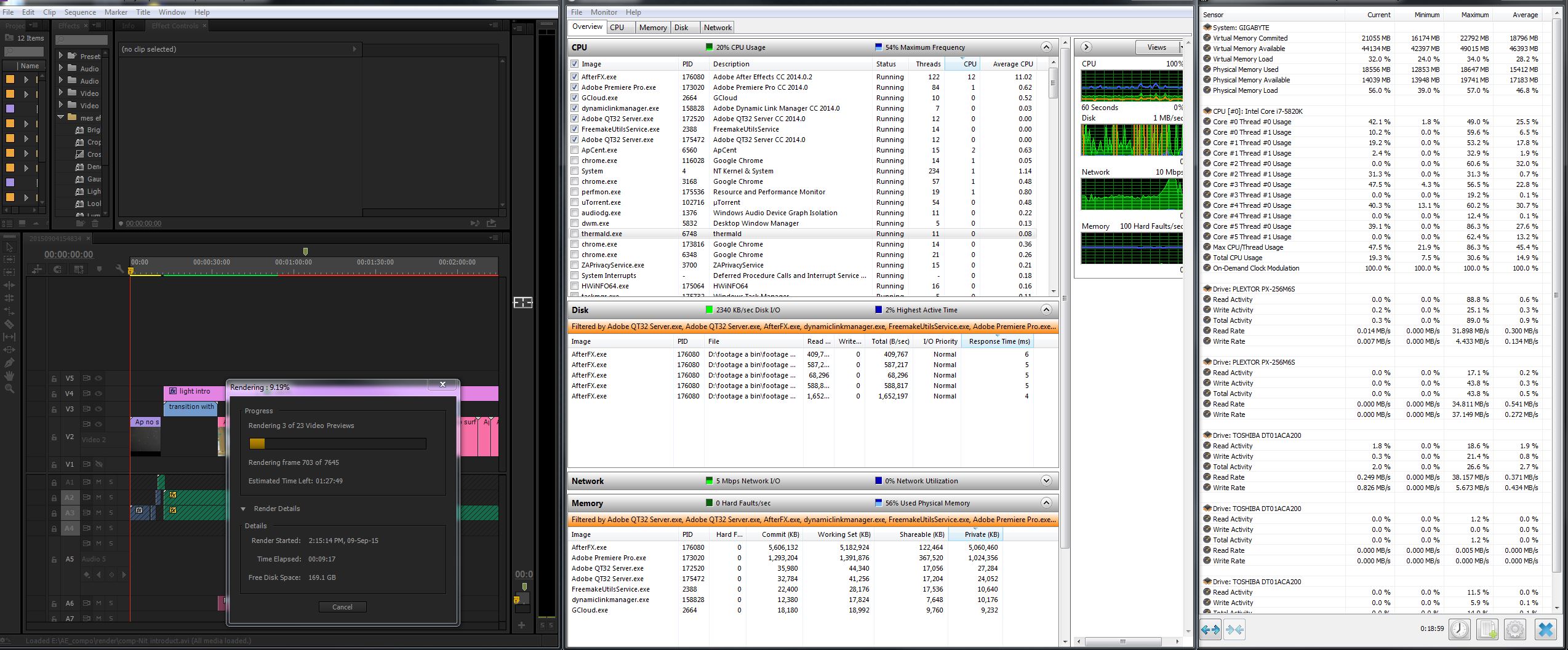Select the Pen tool in Premiere toolbar

(x=9, y=363)
